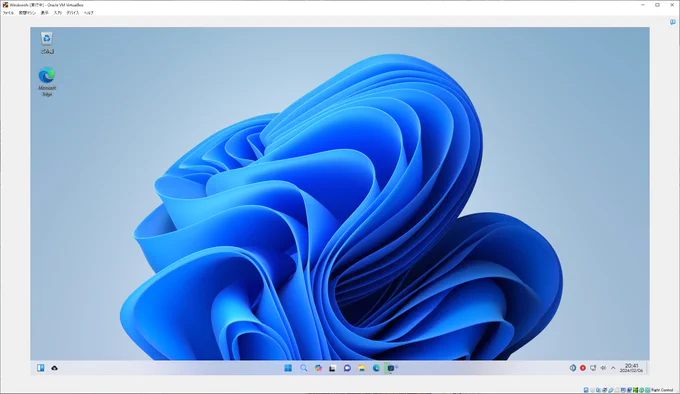Click the display indicator in VirtualBox status bar
Viewport: 680px width, 394px height.
[623, 390]
